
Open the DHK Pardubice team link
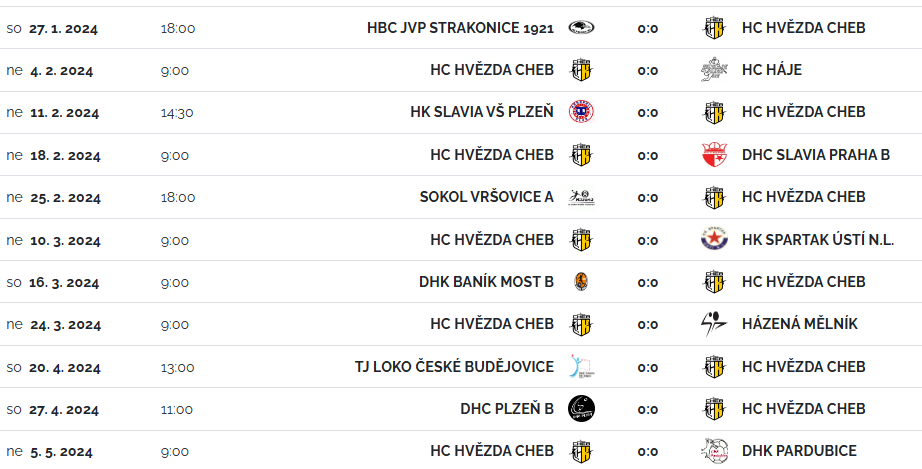click(799, 451)
